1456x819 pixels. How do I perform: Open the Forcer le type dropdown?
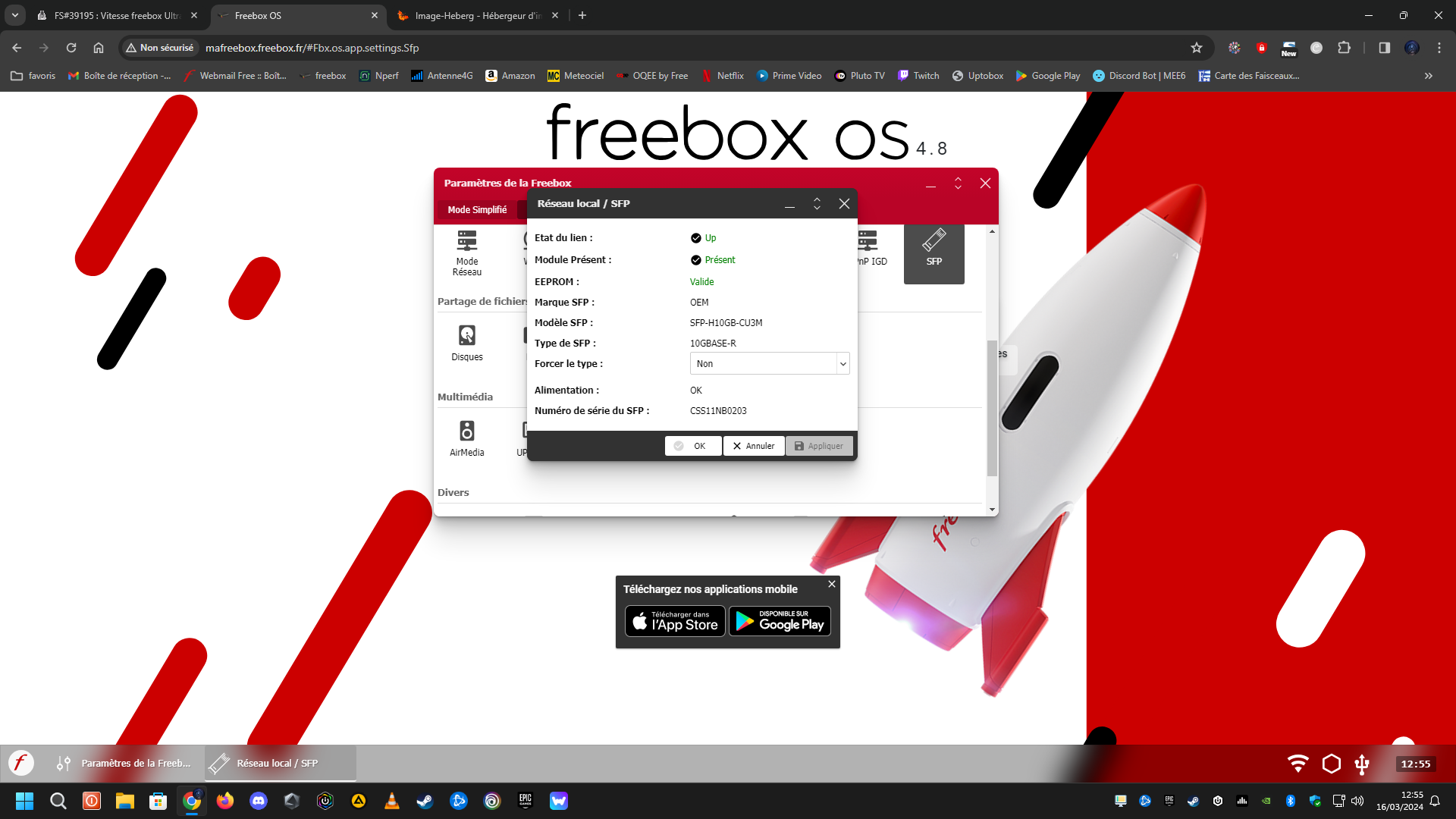tap(770, 364)
